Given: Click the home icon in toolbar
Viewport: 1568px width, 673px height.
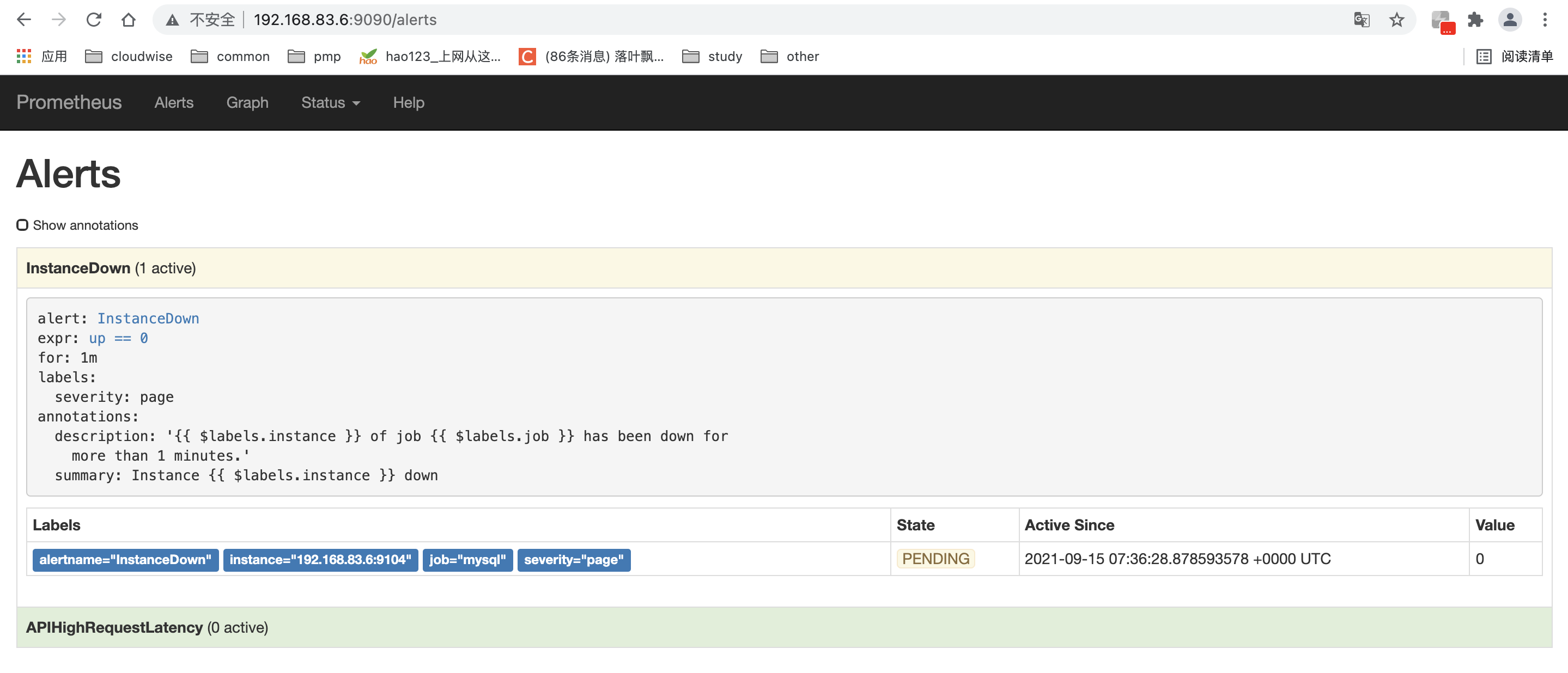Looking at the screenshot, I should point(128,20).
